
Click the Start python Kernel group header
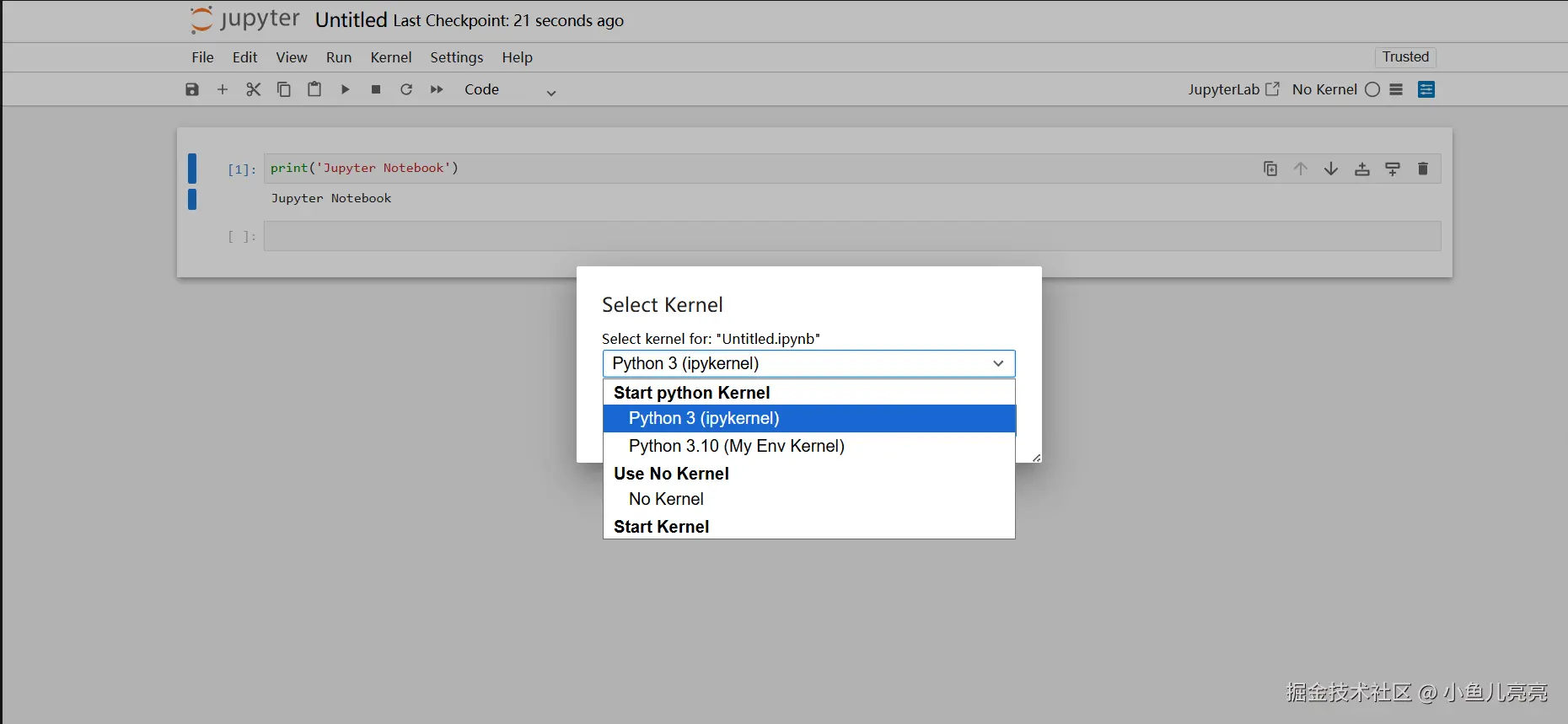[x=691, y=393]
